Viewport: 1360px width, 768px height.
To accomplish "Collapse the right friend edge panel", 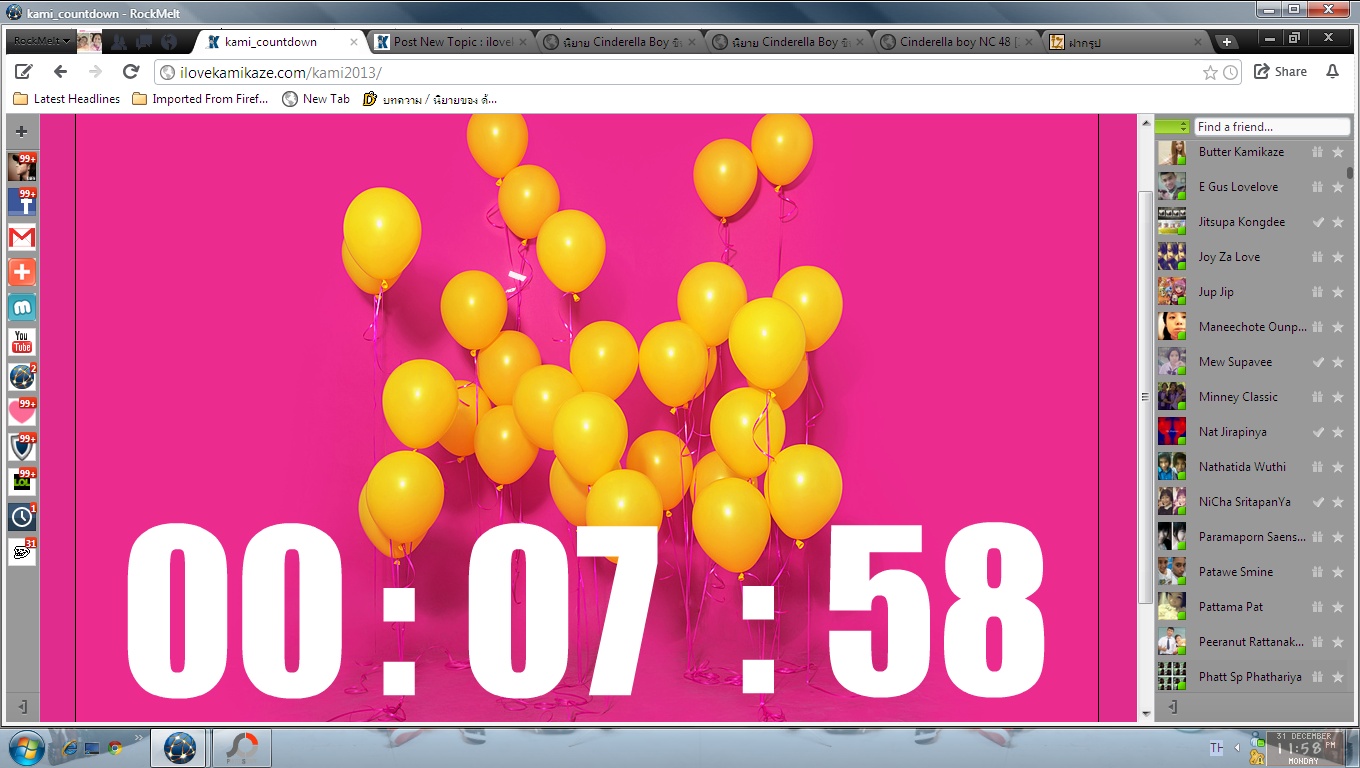I will (1172, 707).
